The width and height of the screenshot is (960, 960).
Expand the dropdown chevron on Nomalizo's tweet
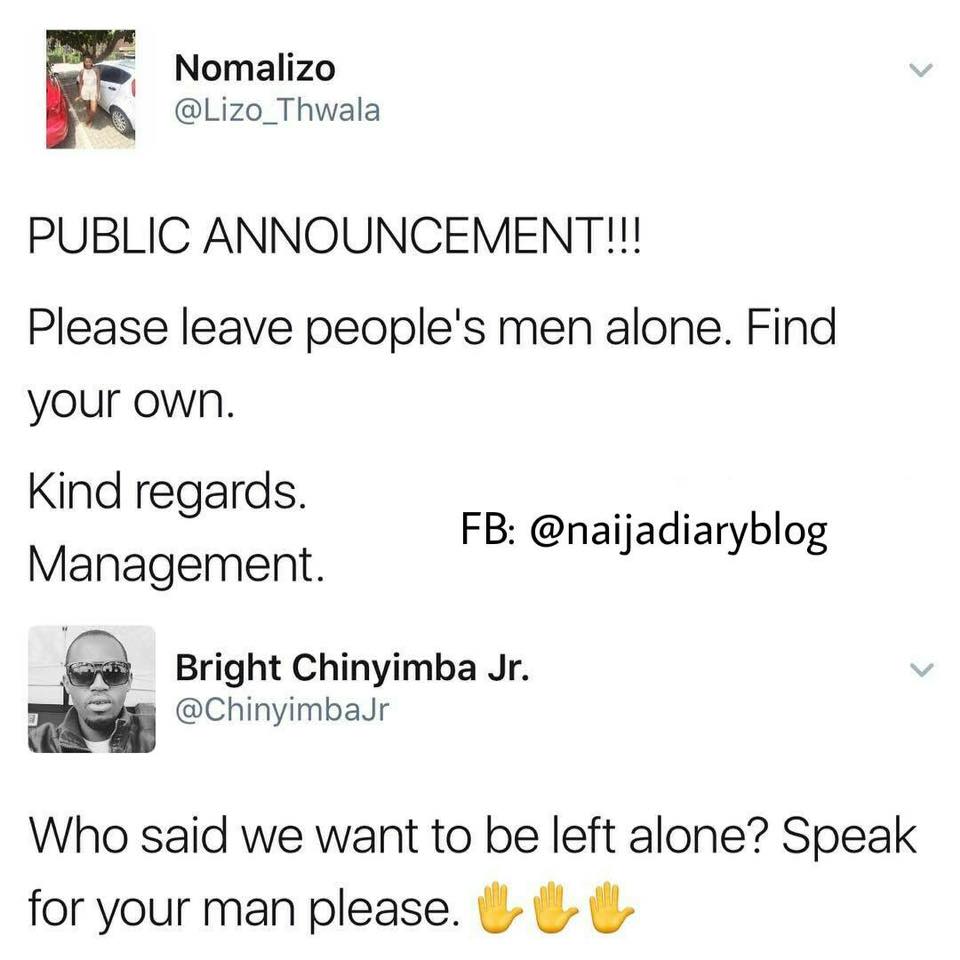point(920,70)
